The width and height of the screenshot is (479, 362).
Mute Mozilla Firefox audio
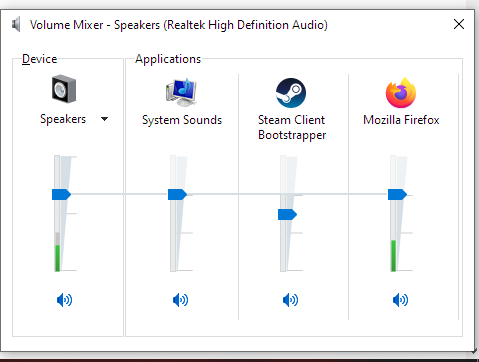400,300
